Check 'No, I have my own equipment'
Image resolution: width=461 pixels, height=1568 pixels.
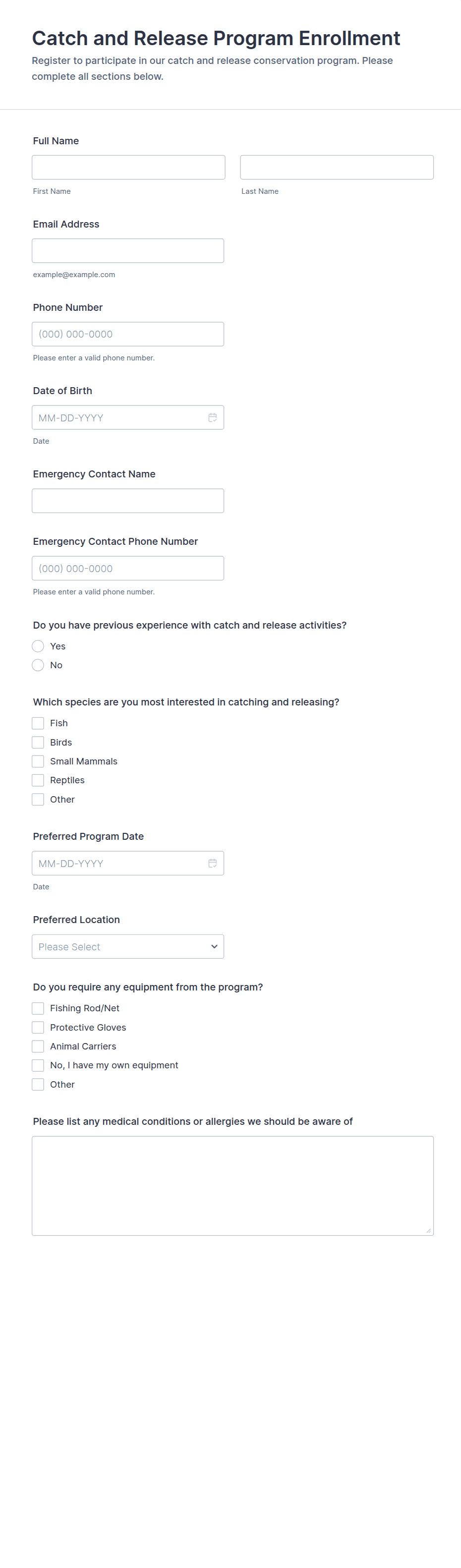(x=38, y=1065)
